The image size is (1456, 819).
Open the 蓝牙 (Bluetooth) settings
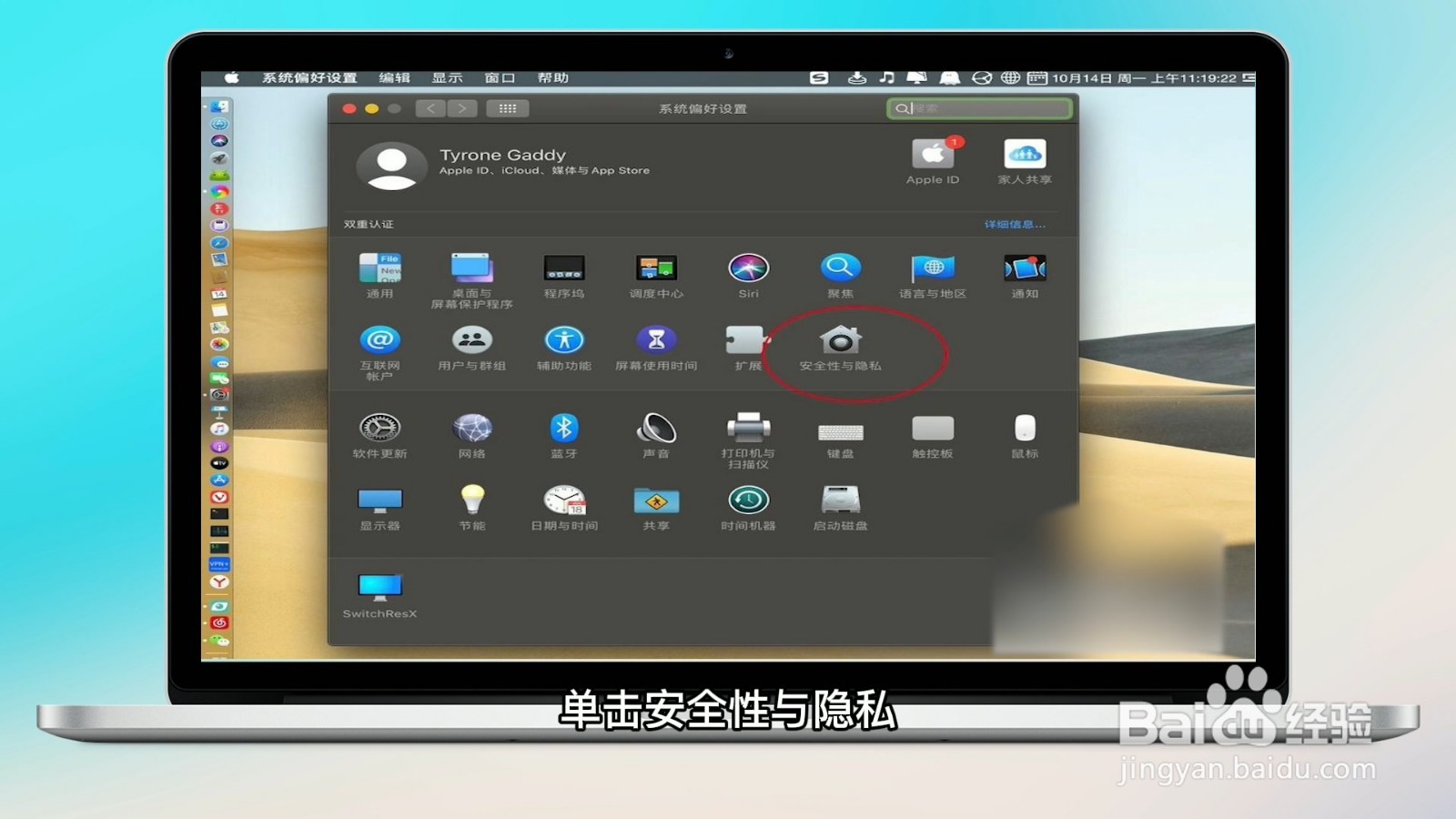tap(564, 428)
